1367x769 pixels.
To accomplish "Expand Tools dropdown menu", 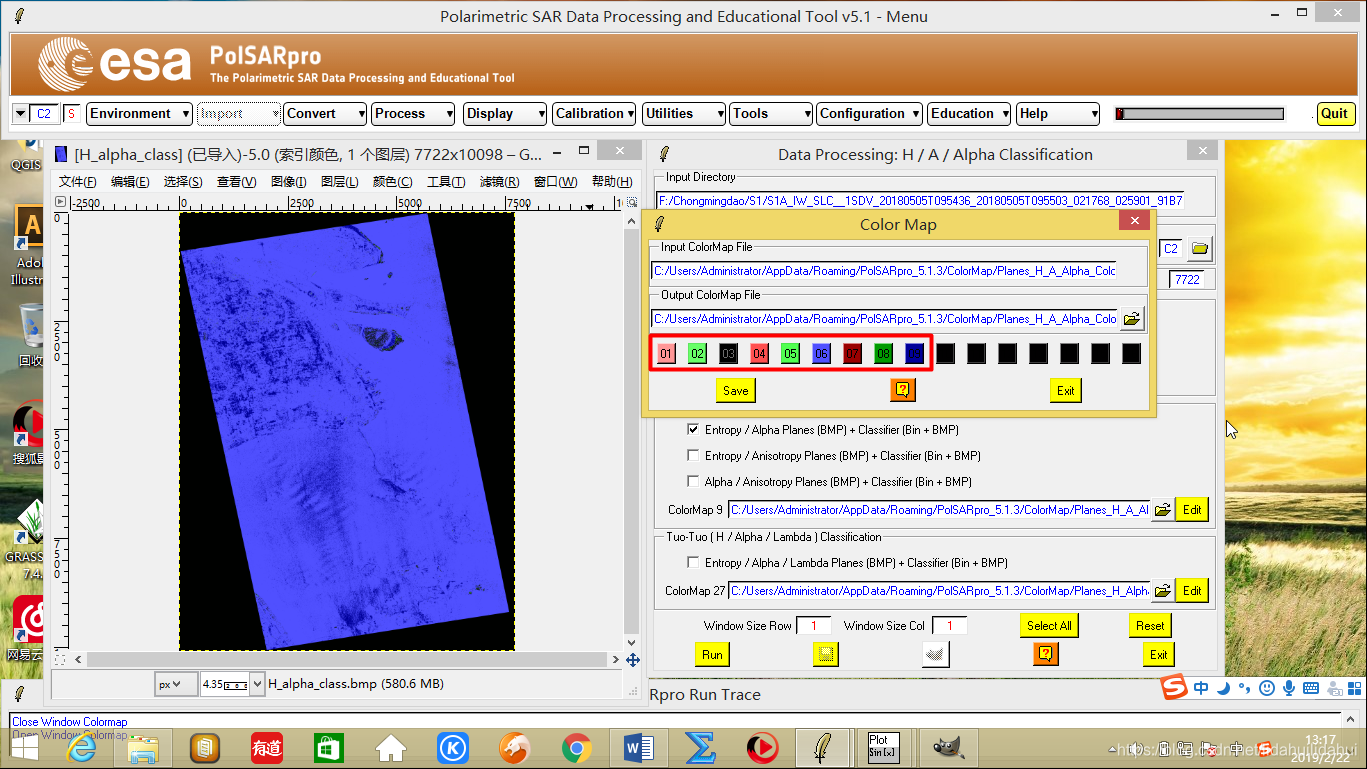I will pos(770,114).
